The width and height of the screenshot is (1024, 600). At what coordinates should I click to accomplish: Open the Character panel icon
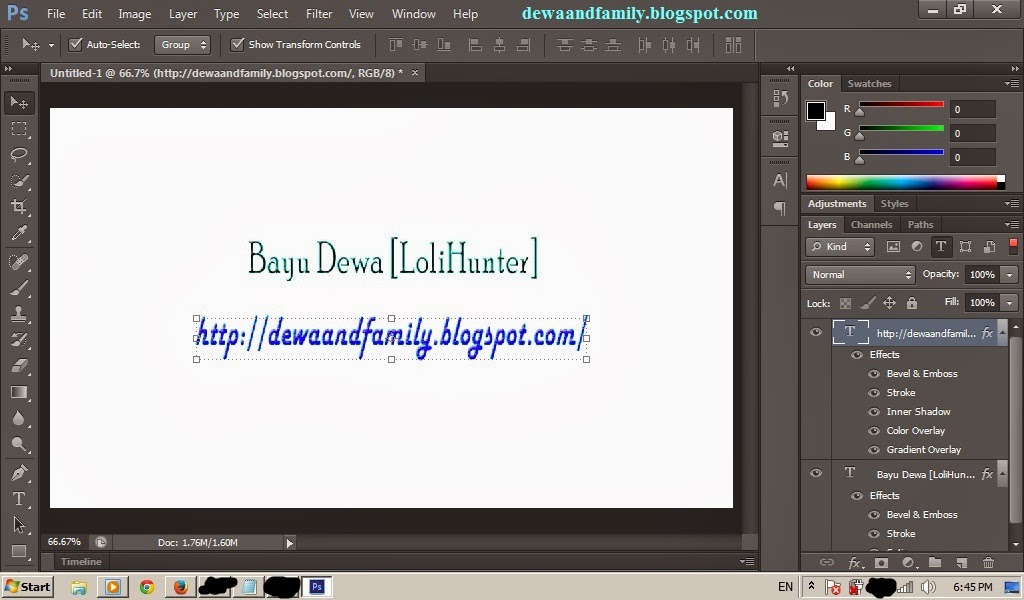click(x=780, y=180)
